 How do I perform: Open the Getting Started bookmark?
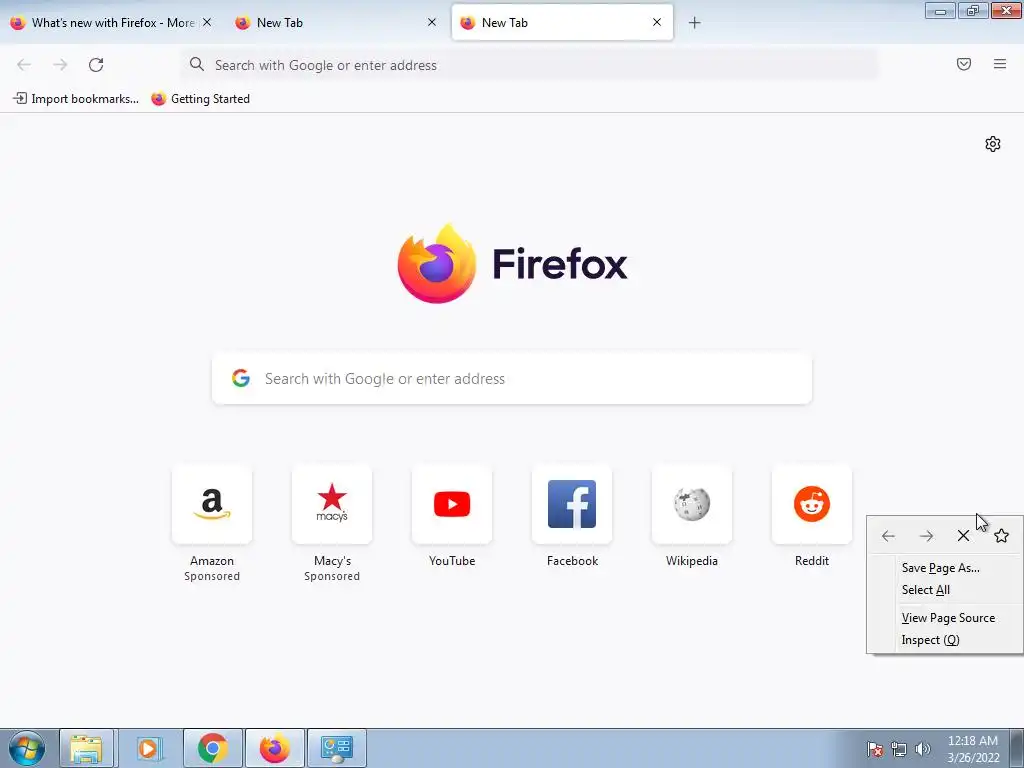click(x=200, y=99)
